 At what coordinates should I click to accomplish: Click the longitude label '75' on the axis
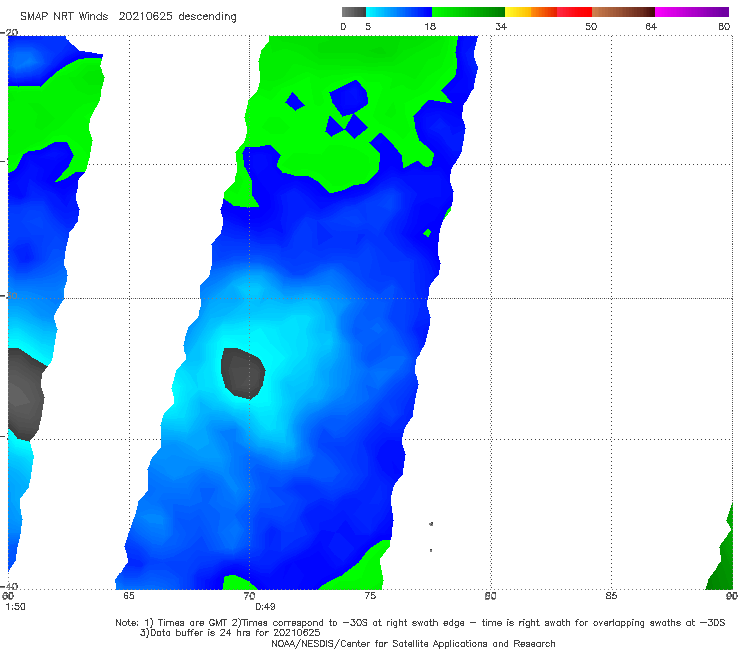pos(370,596)
